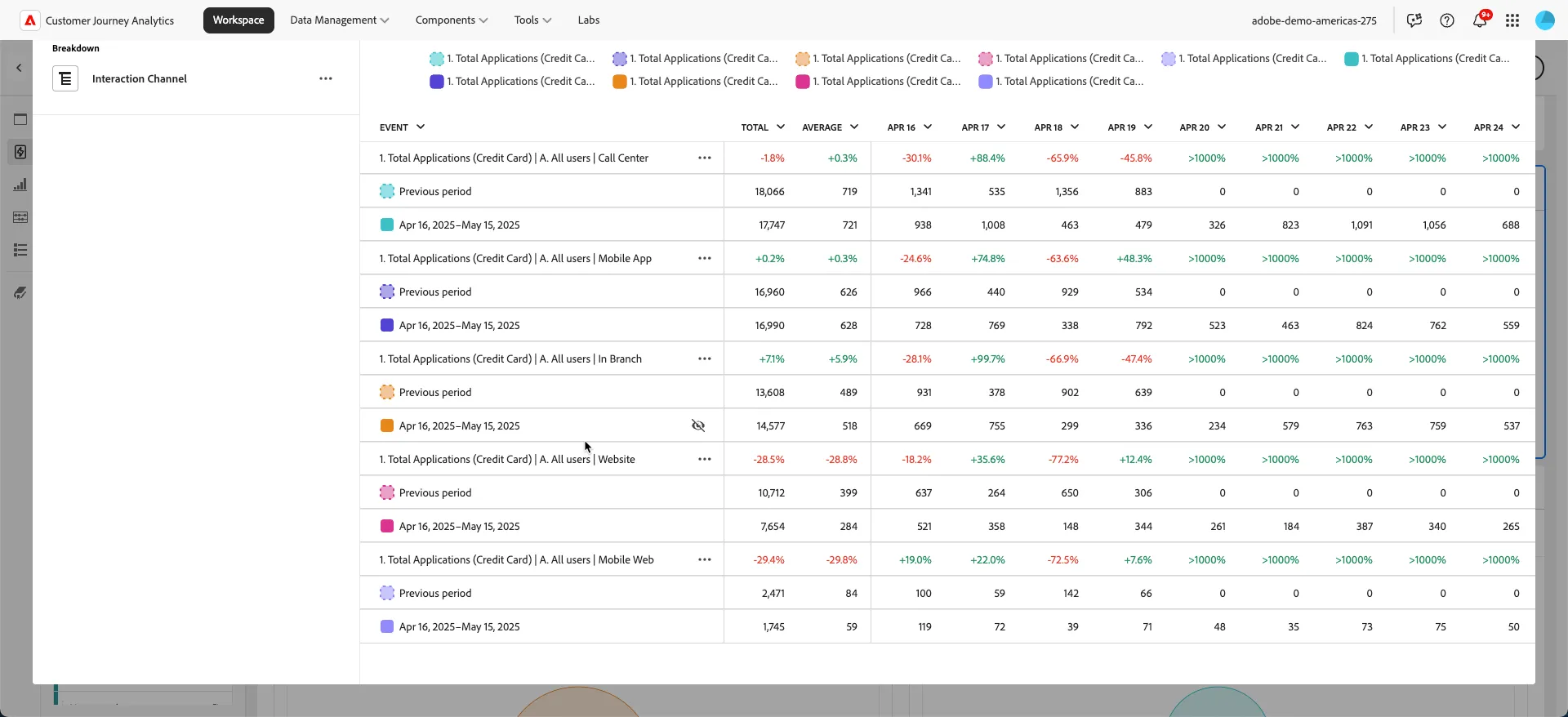Viewport: 1568px width, 717px height.
Task: Open the AVERAGE column dropdown
Action: [x=854, y=127]
